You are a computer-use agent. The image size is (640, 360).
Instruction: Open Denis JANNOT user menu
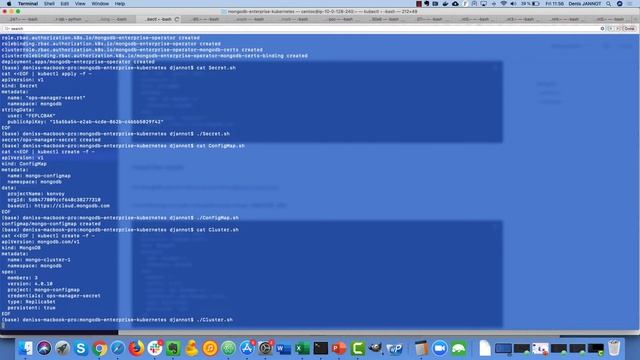[584, 4]
